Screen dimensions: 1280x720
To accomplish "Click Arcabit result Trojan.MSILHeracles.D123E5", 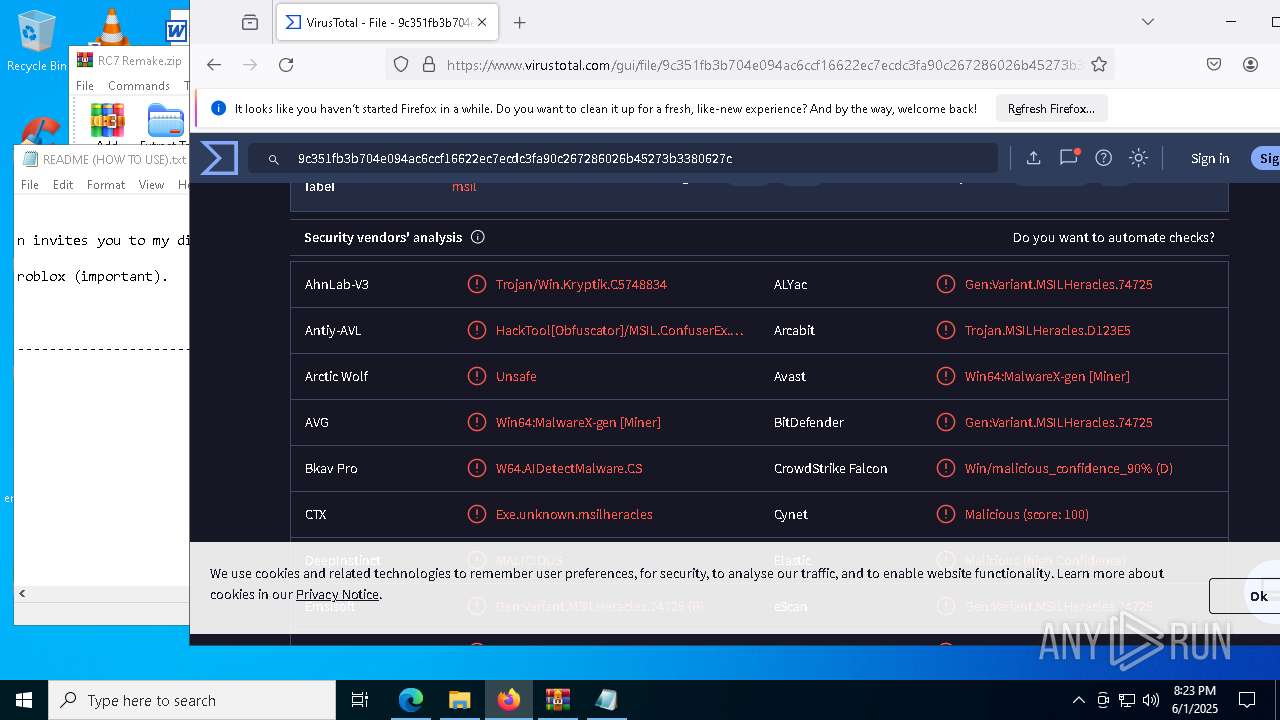I will (x=1047, y=330).
